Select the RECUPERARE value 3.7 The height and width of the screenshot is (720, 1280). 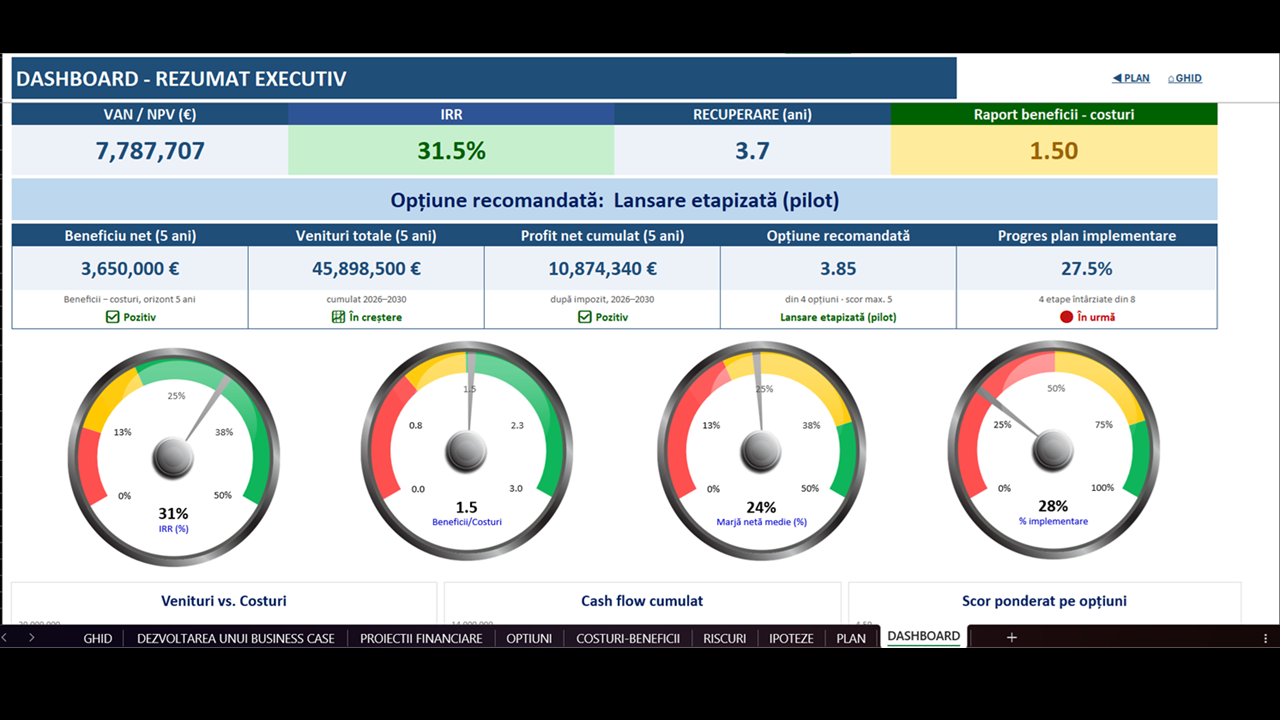coord(752,151)
